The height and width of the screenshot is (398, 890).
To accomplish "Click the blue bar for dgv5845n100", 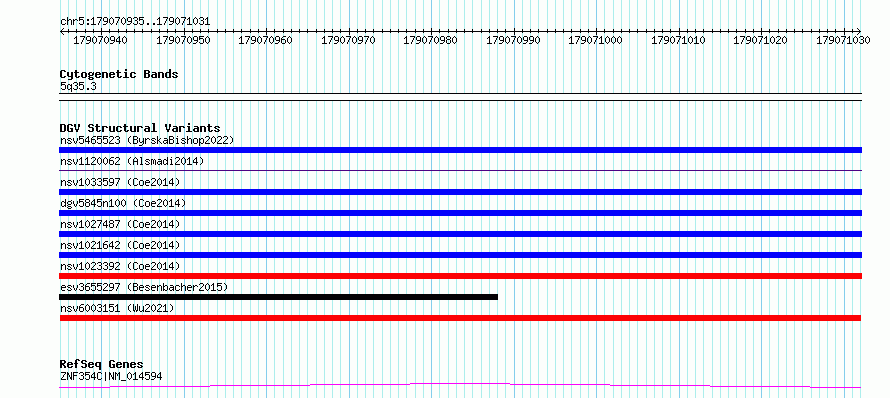I will click(x=461, y=213).
